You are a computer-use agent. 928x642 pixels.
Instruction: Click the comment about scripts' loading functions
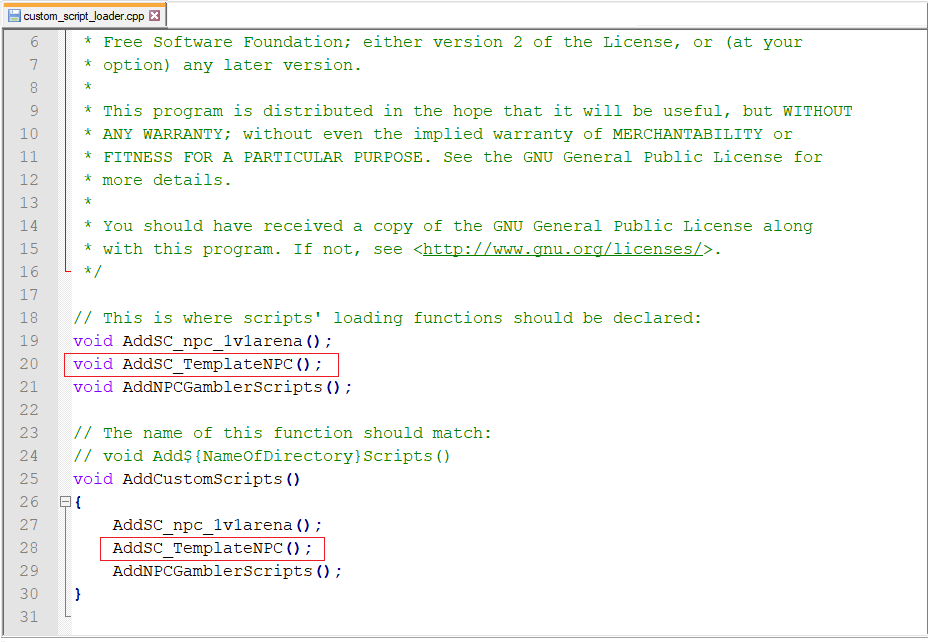[387, 318]
